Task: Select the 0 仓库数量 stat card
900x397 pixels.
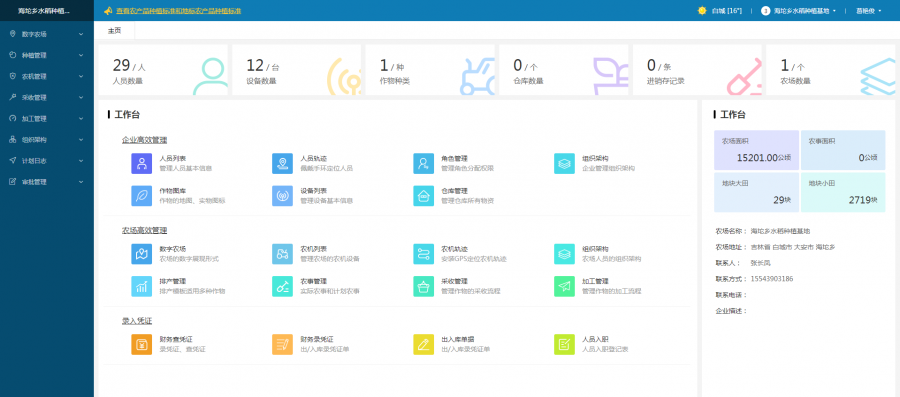Action: 564,70
